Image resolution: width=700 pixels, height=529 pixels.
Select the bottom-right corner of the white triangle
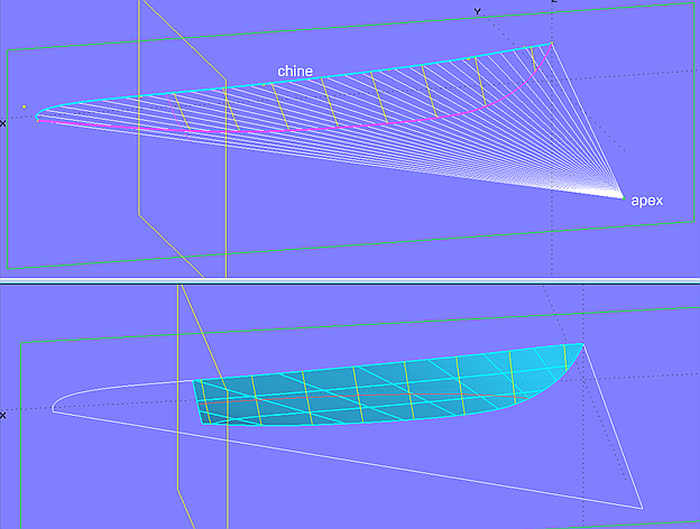point(640,506)
